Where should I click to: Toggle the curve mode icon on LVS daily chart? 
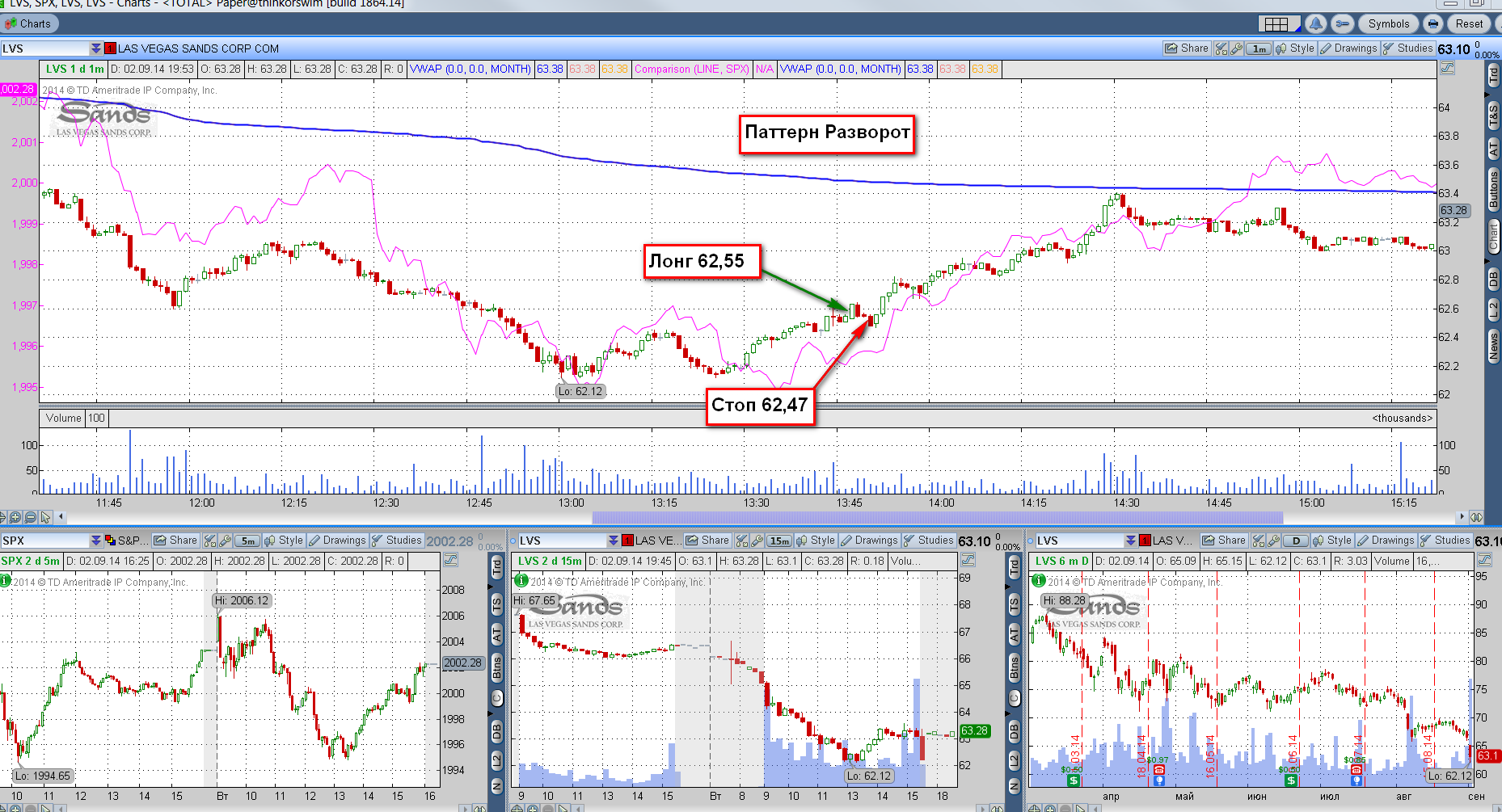1484,560
